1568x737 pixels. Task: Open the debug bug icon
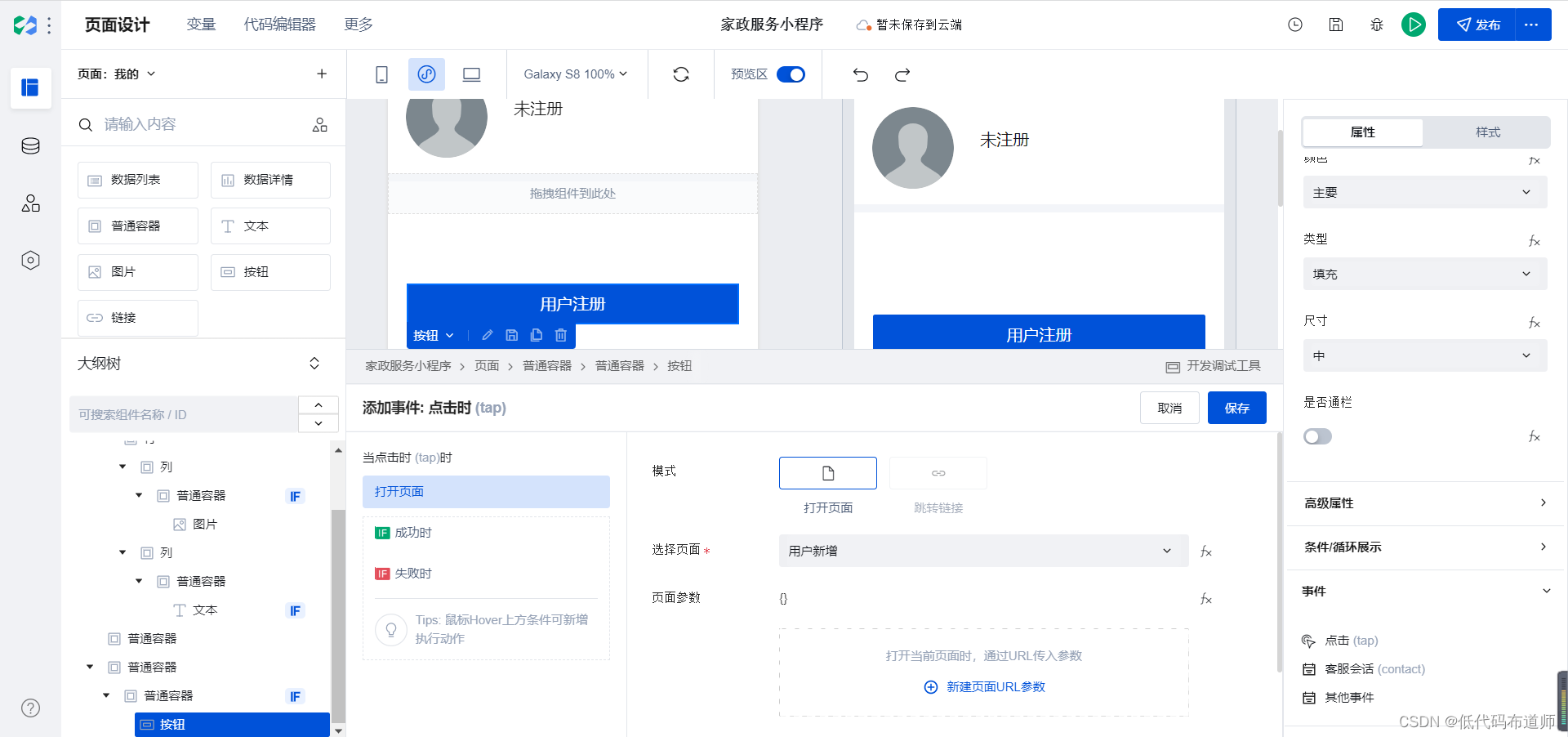tap(1377, 25)
